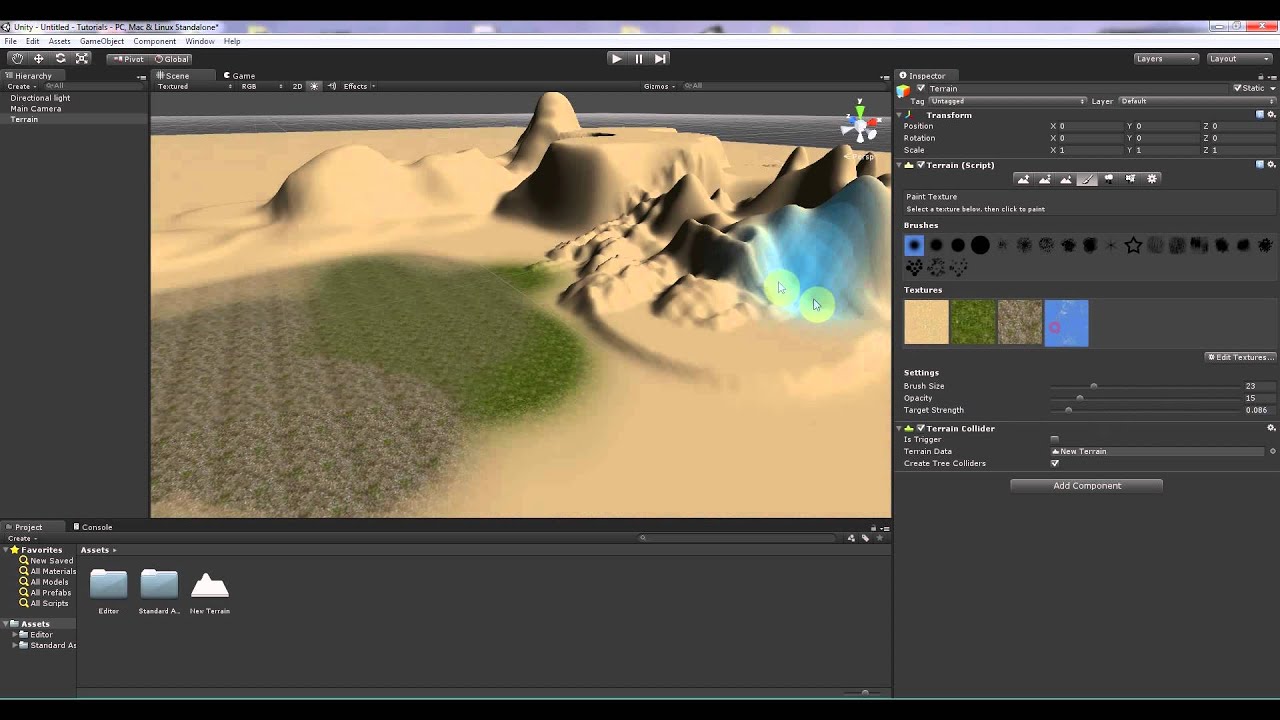Open the Terrain (Script) gear menu

point(1271,165)
